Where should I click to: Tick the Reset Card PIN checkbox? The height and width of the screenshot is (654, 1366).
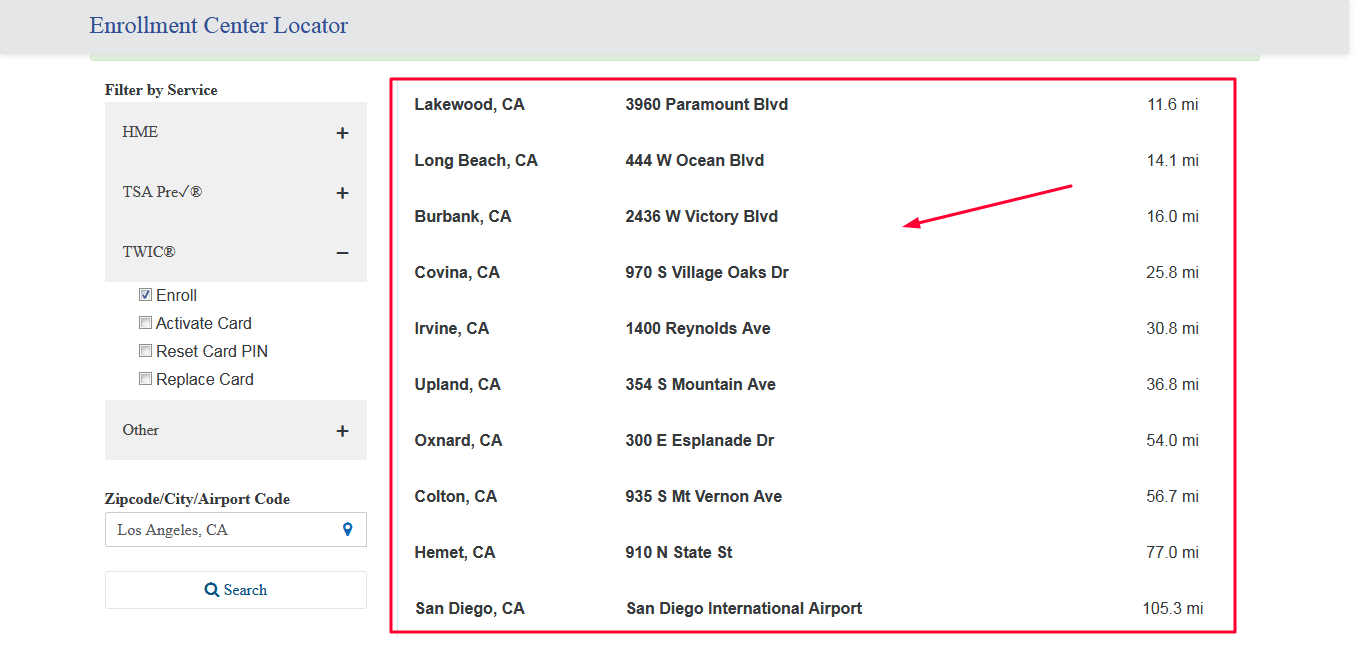145,351
